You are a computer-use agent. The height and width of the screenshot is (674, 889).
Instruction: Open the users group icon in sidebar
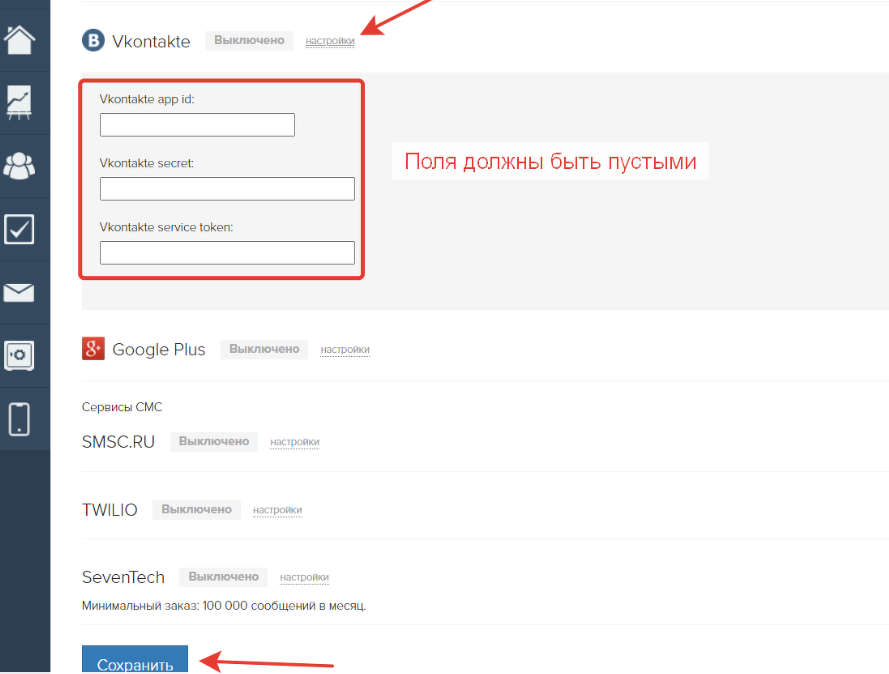(19, 166)
